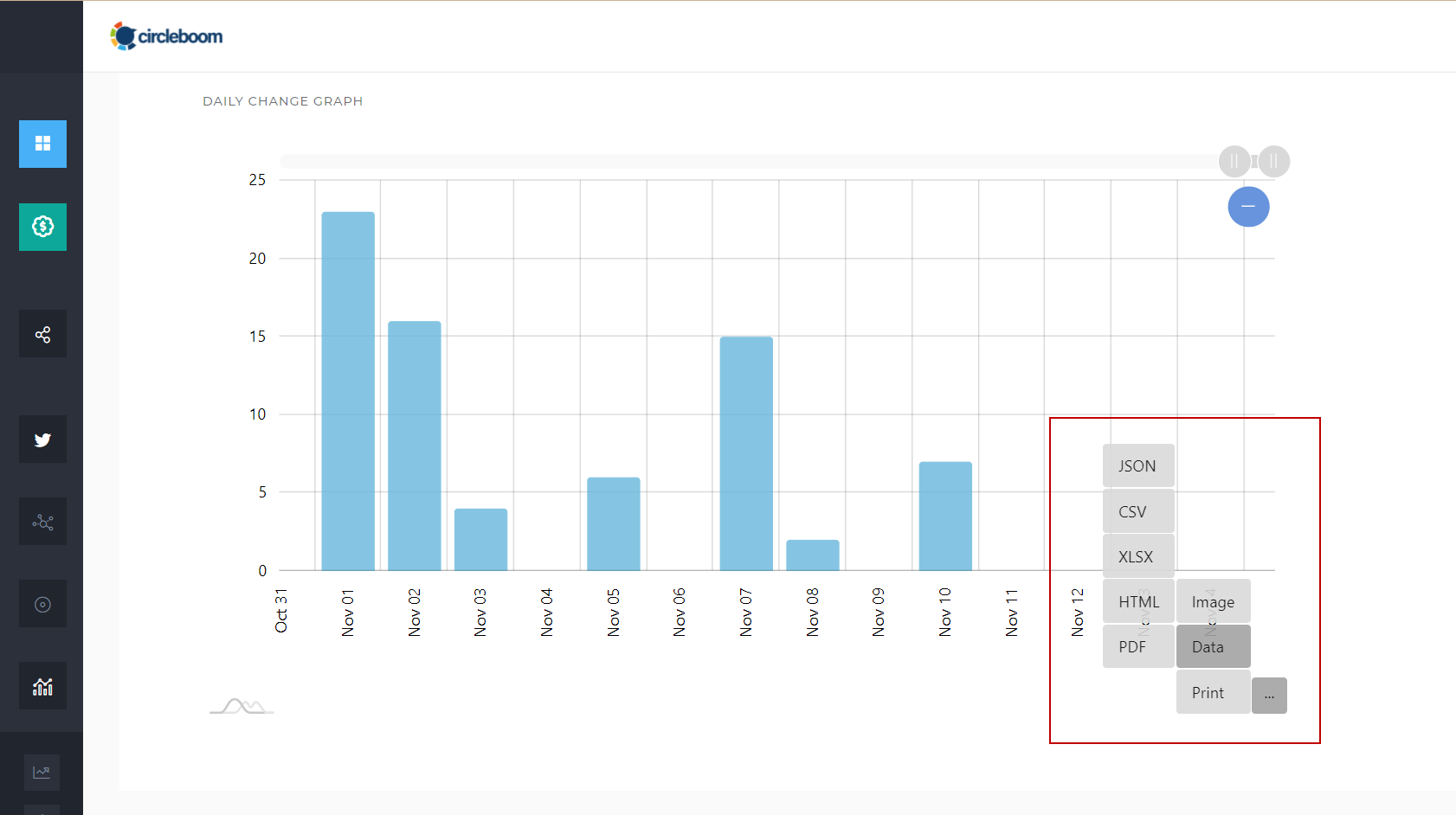Image resolution: width=1456 pixels, height=815 pixels.
Task: Click the Circleboom logo
Action: tap(166, 35)
